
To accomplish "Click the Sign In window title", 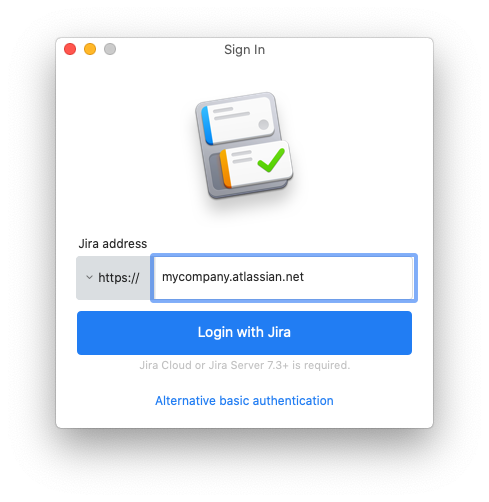I will [245, 50].
